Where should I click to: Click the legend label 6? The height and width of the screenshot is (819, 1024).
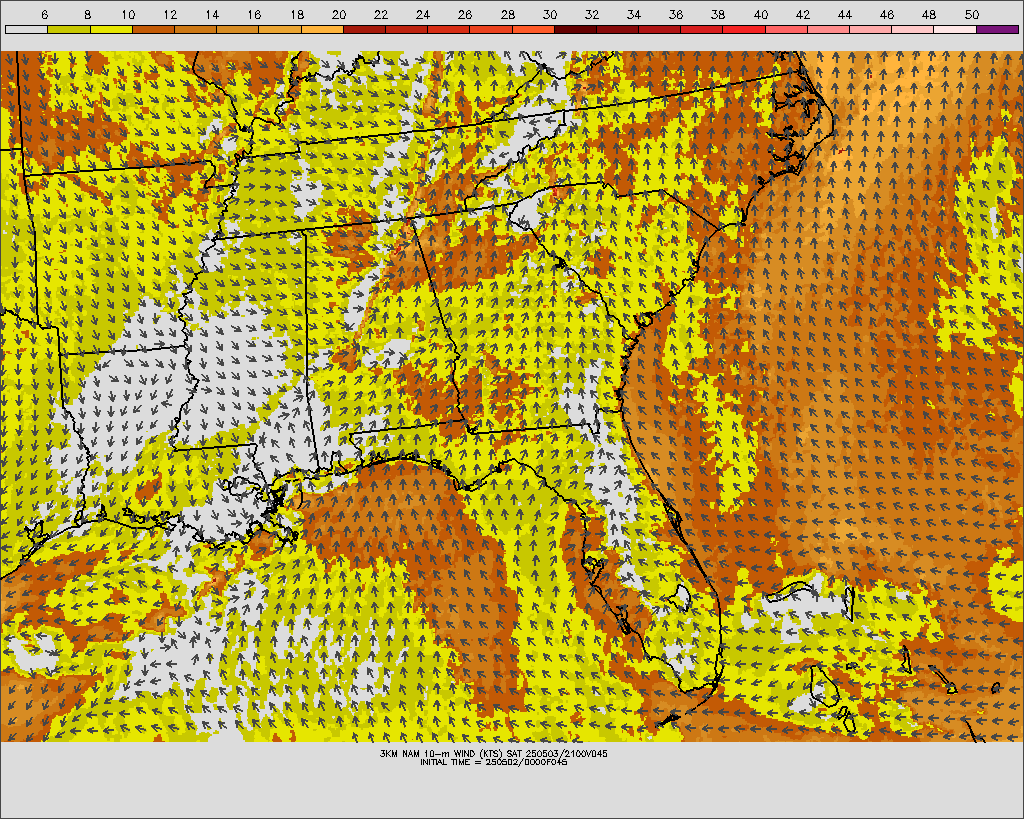tap(44, 15)
